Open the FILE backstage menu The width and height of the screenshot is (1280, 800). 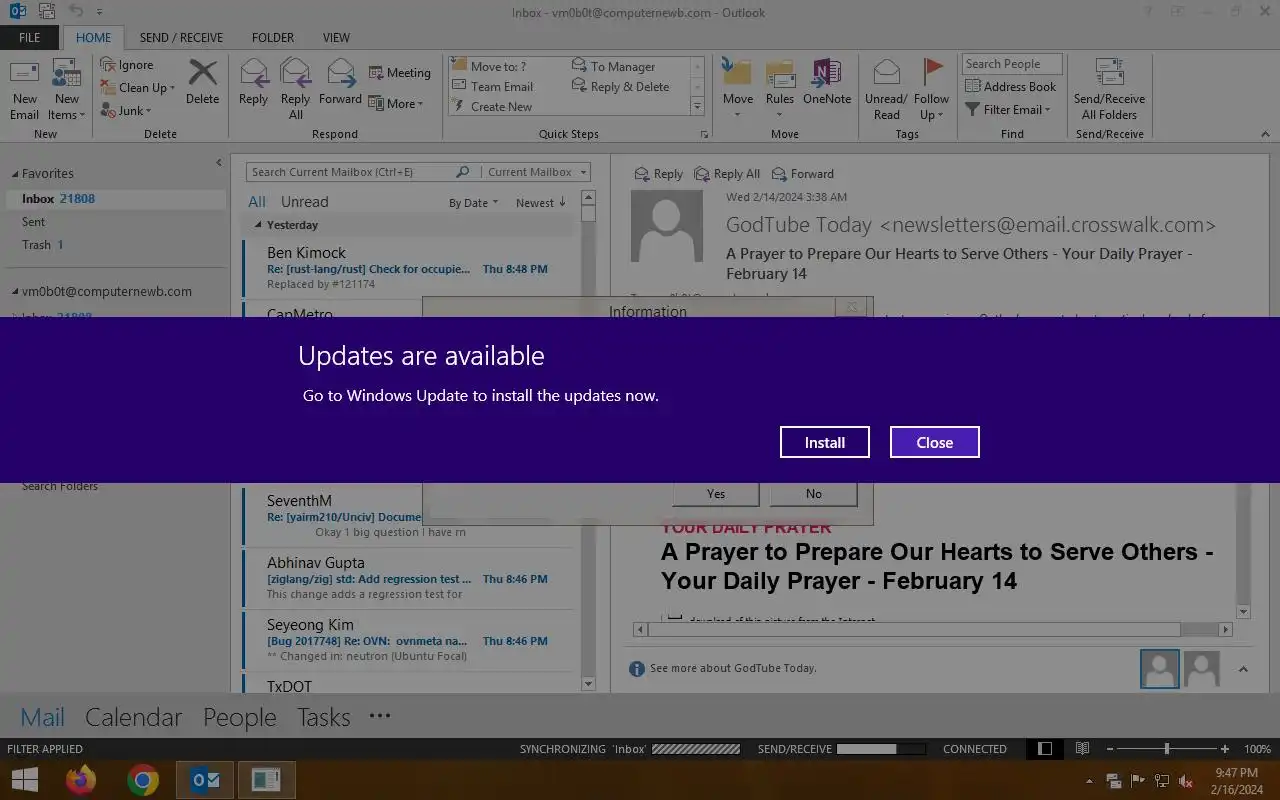(30, 38)
